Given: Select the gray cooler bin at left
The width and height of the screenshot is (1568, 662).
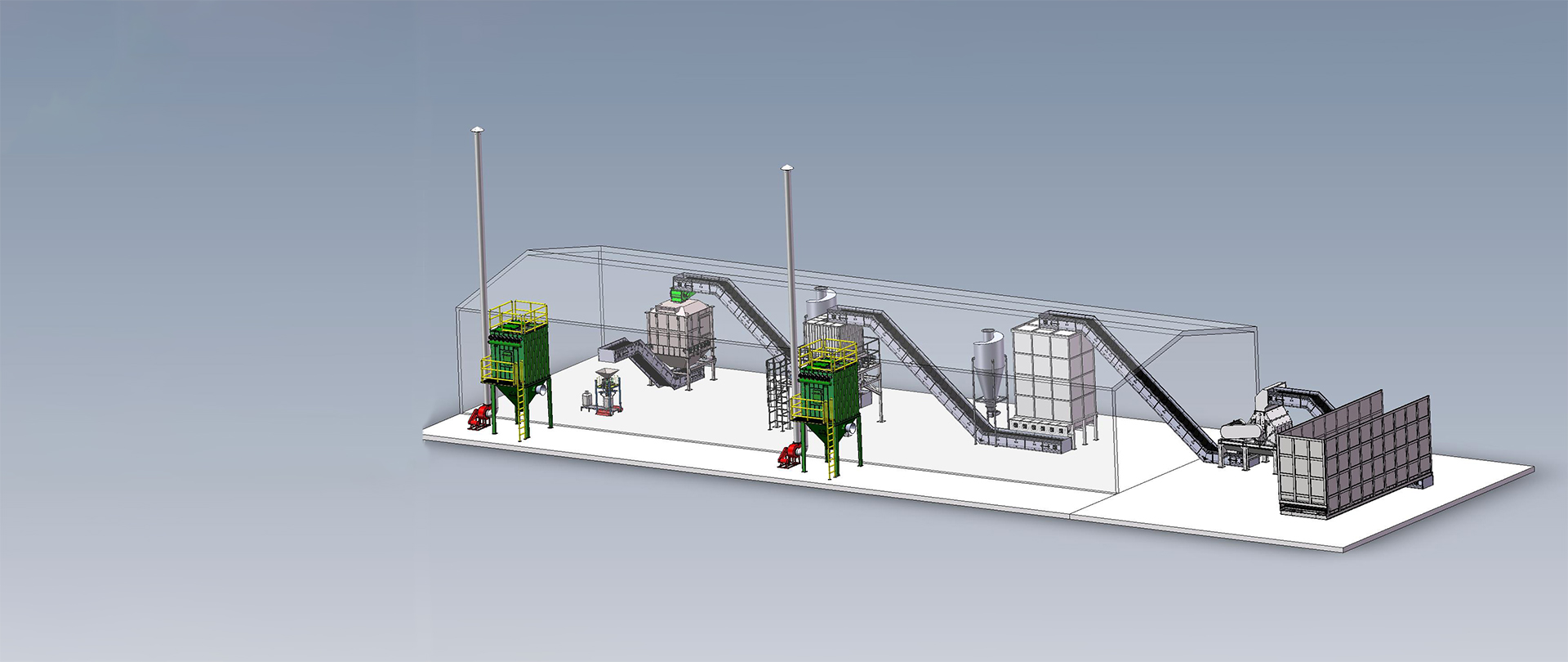Looking at the screenshot, I should (679, 333).
